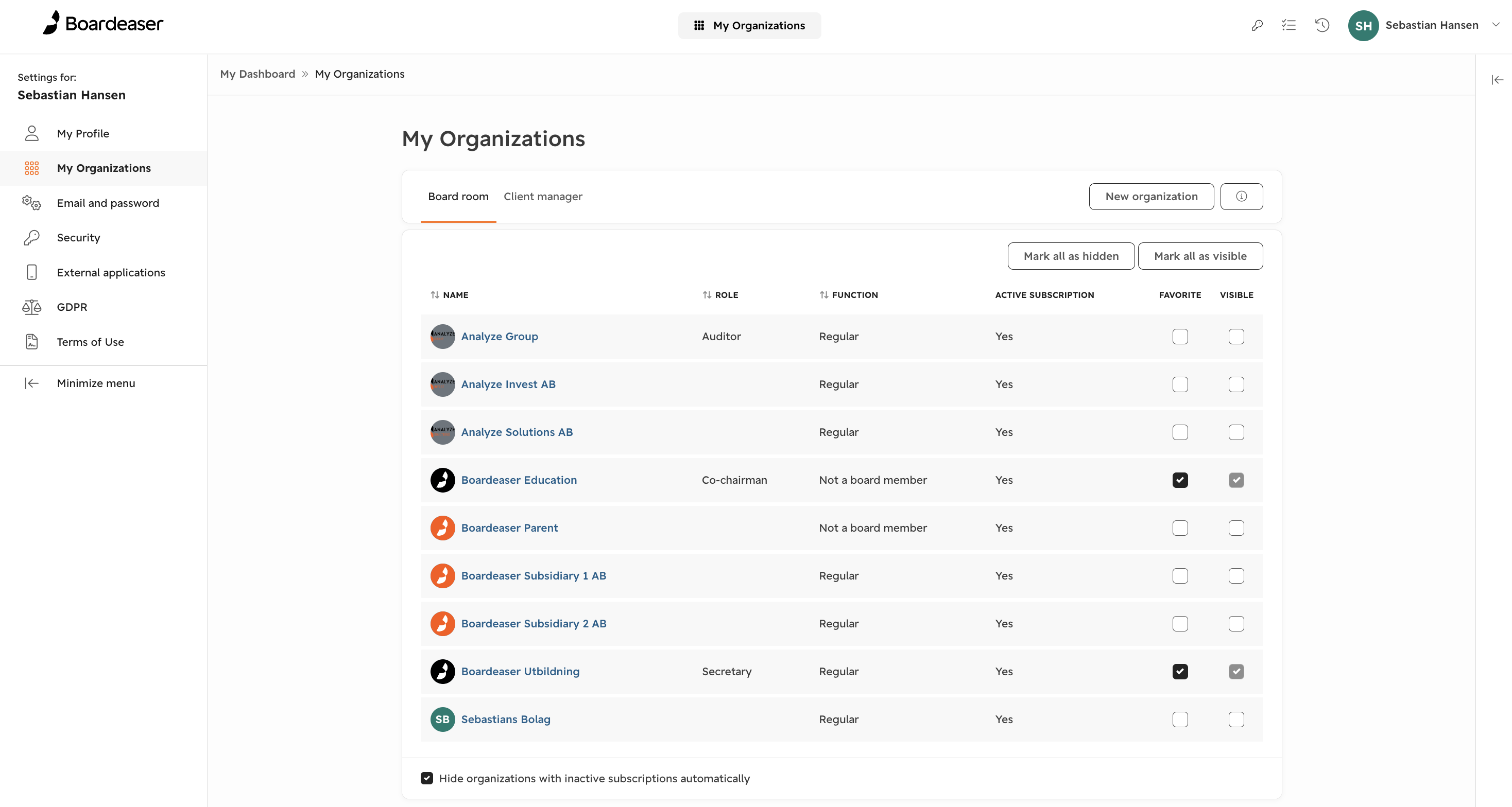Open Terms of Use page
Viewport: 1512px width, 807px height.
tap(91, 342)
